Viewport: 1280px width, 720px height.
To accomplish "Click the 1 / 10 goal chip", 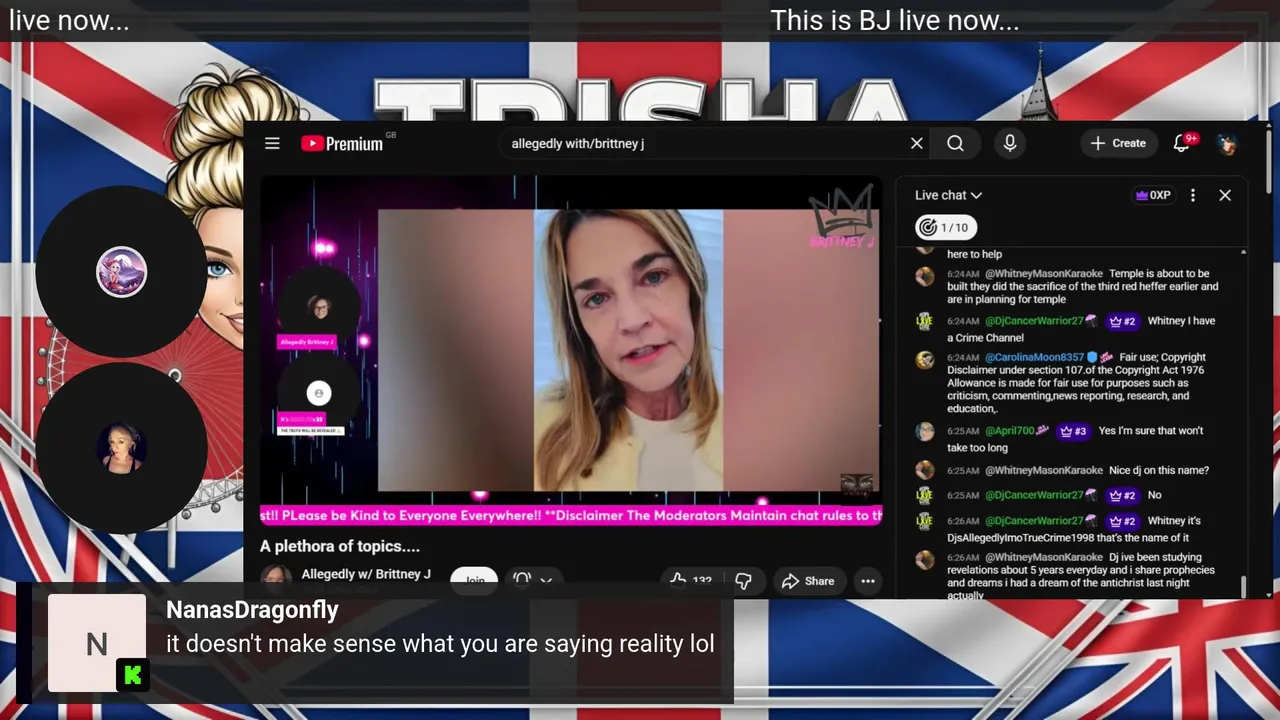I will pyautogui.click(x=945, y=227).
